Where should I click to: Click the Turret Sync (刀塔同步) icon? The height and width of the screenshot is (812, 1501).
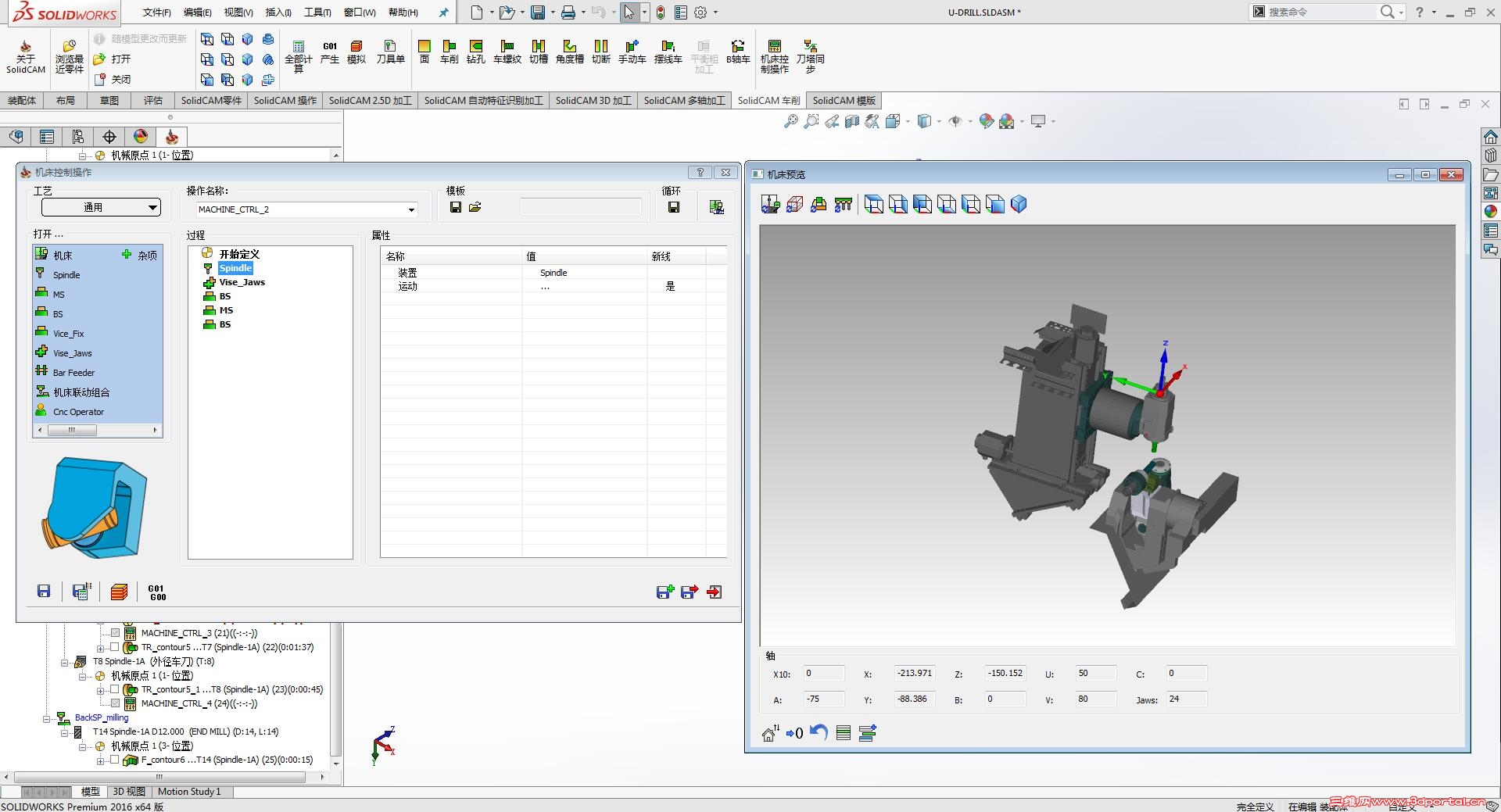tap(811, 57)
